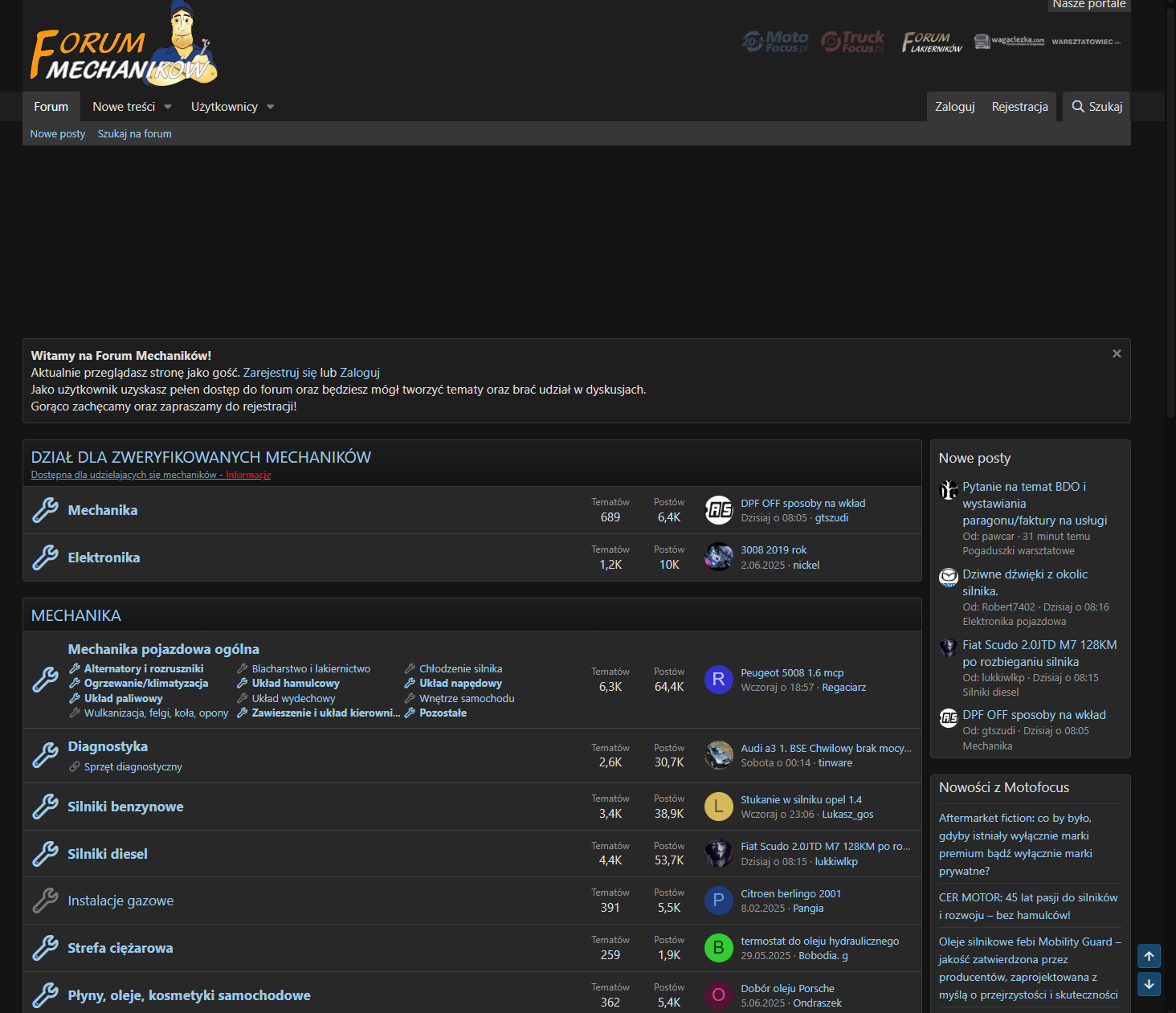Click the Forum Mechaników logo

click(125, 44)
